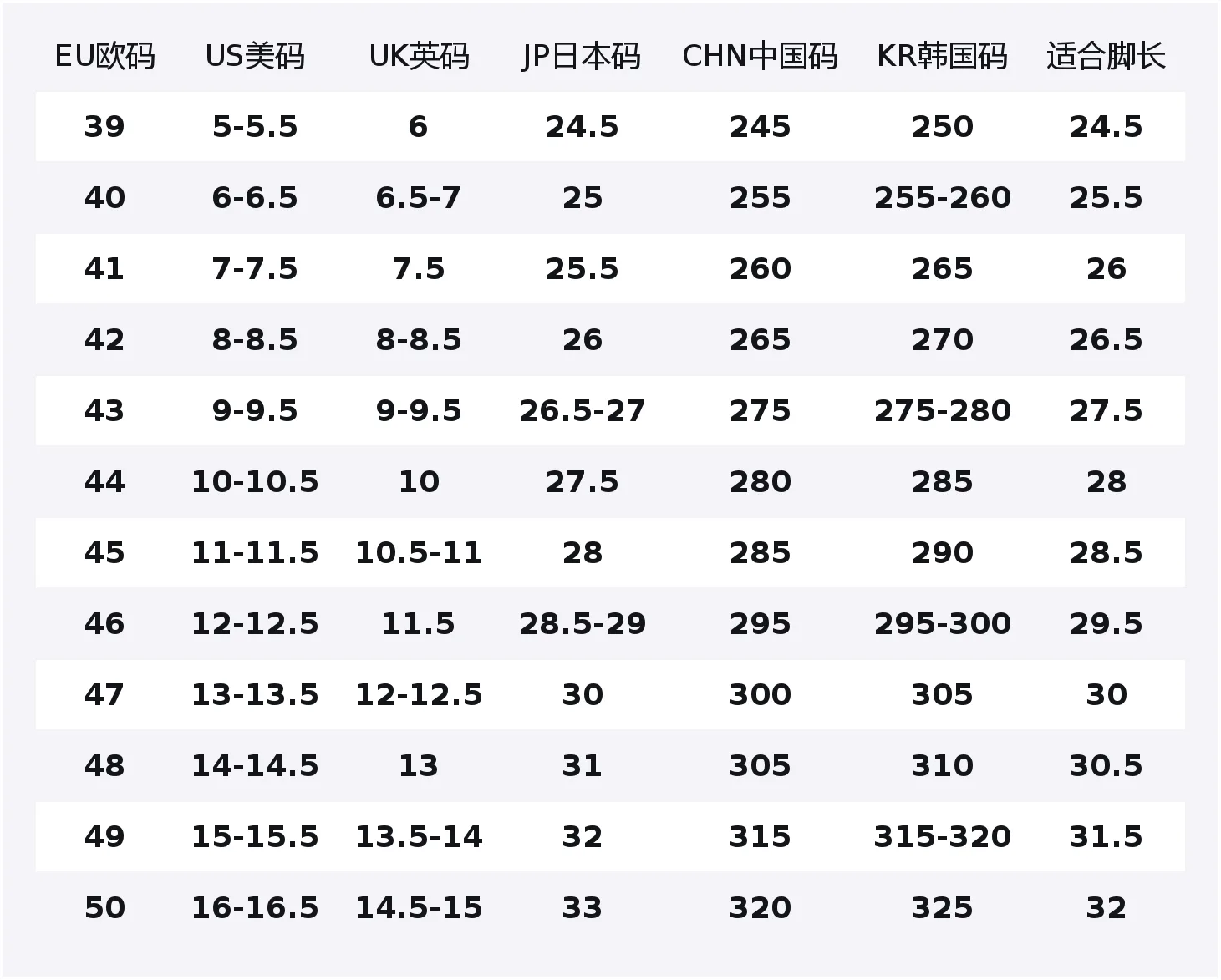The height and width of the screenshot is (980, 1221).
Task: Click US size 6-6.5 cell
Action: pyautogui.click(x=255, y=198)
